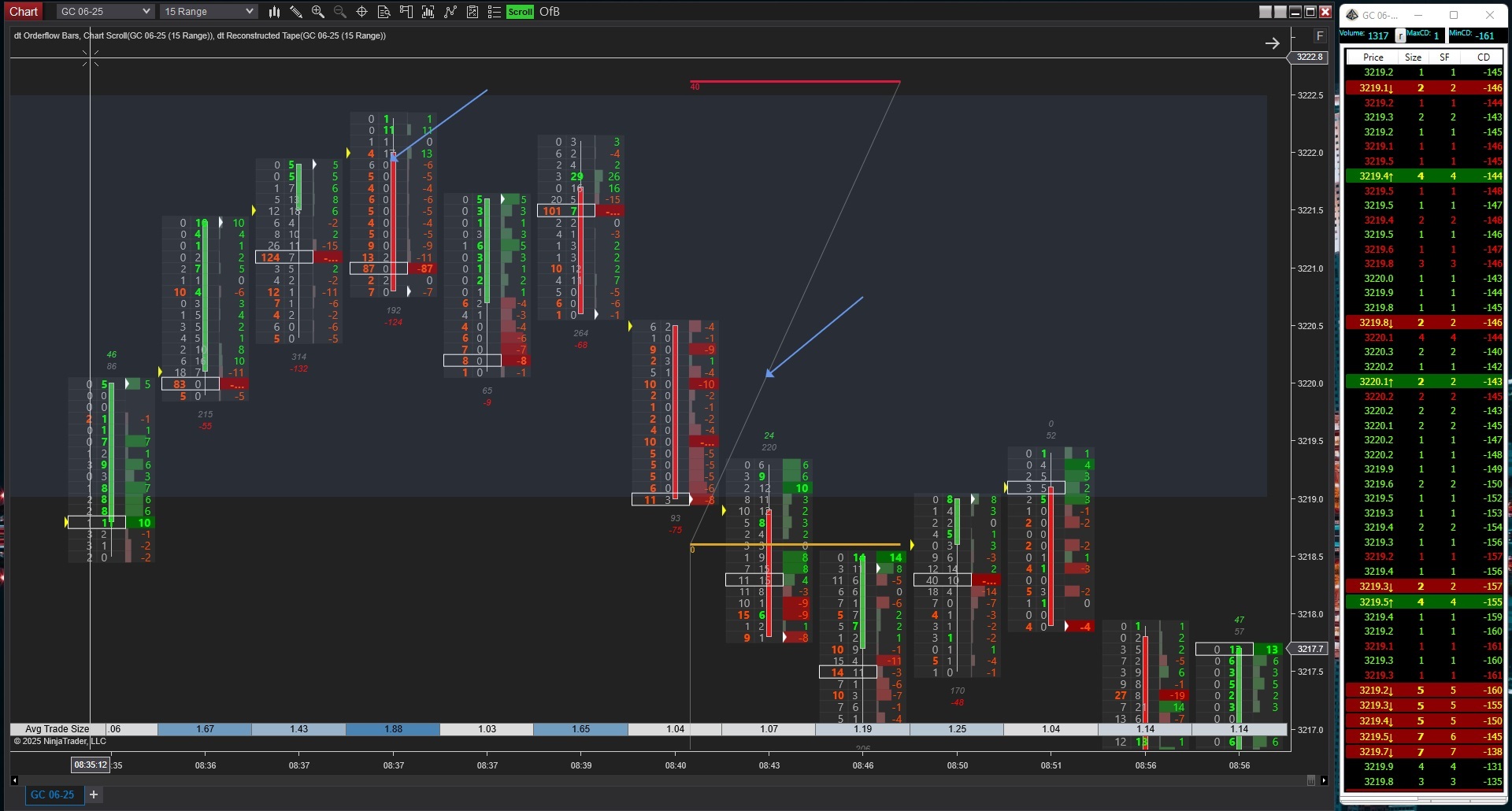
Task: Select the red horizontal line labeled 40
Action: [x=795, y=81]
